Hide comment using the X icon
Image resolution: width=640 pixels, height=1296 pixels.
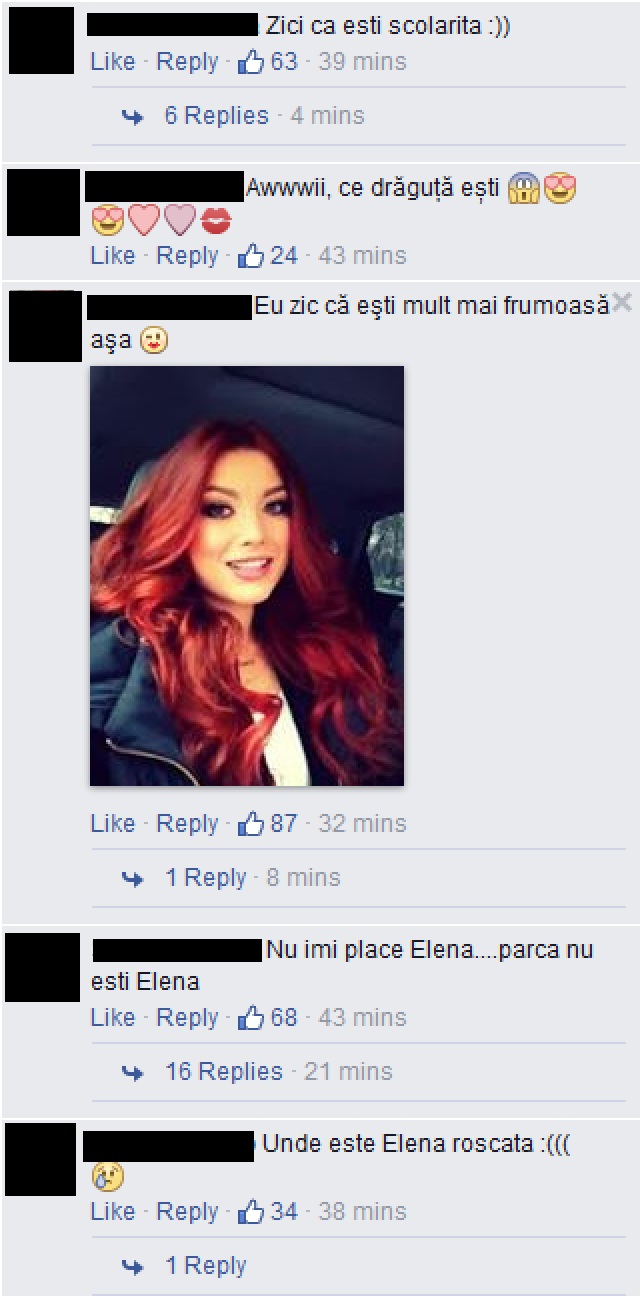pyautogui.click(x=622, y=302)
